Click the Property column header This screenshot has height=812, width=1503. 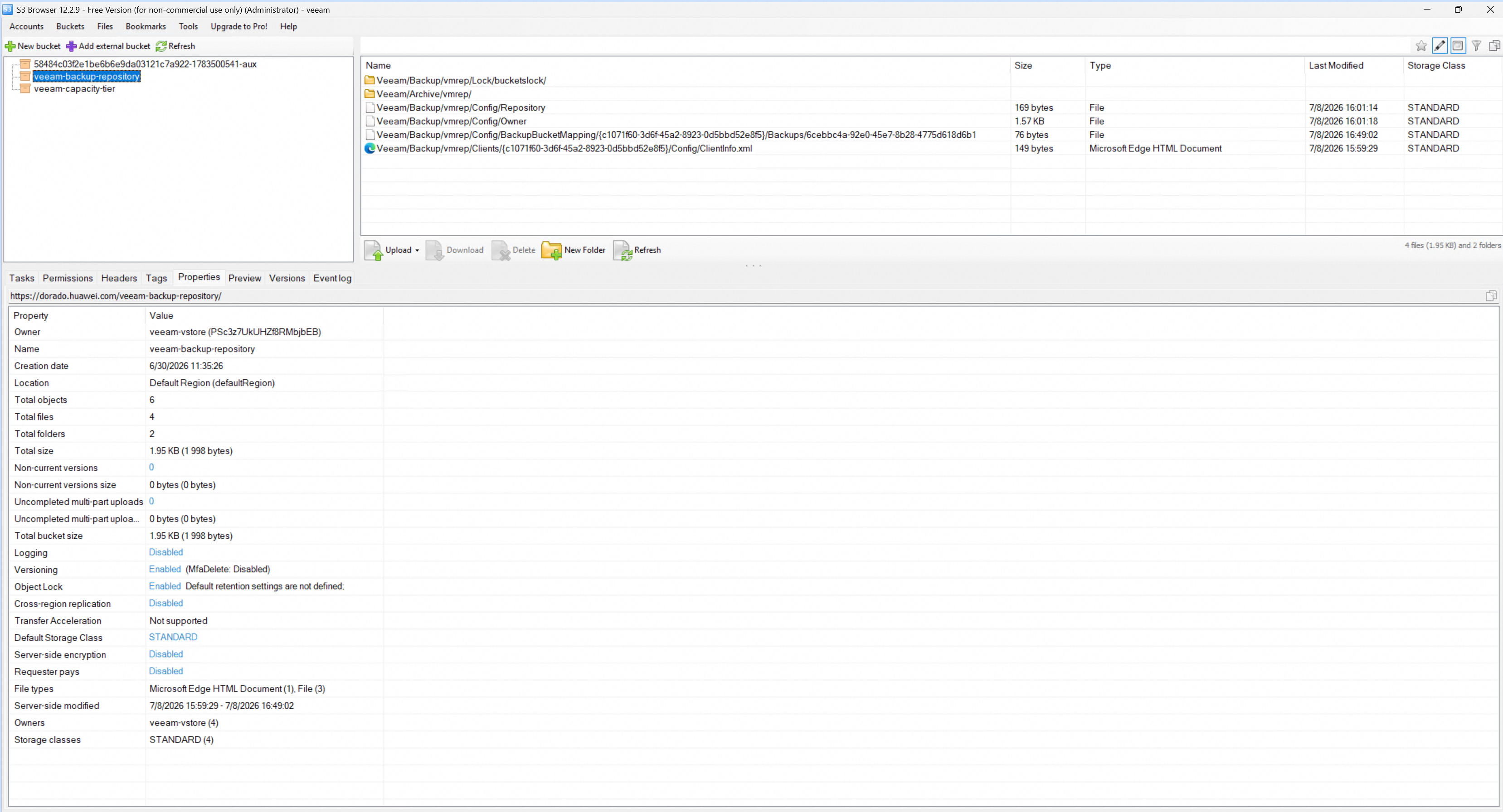click(77, 315)
